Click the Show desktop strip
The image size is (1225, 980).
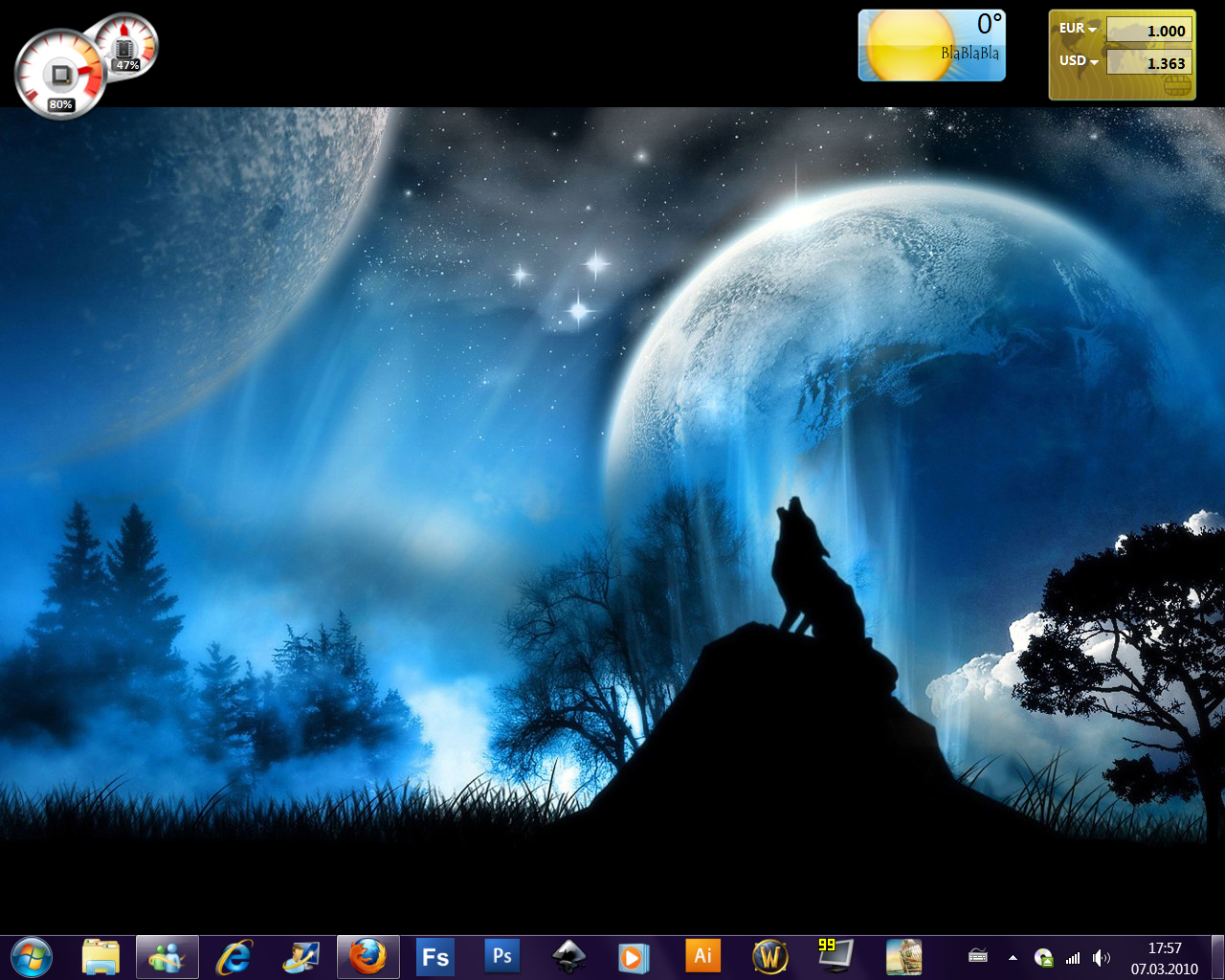click(1217, 958)
